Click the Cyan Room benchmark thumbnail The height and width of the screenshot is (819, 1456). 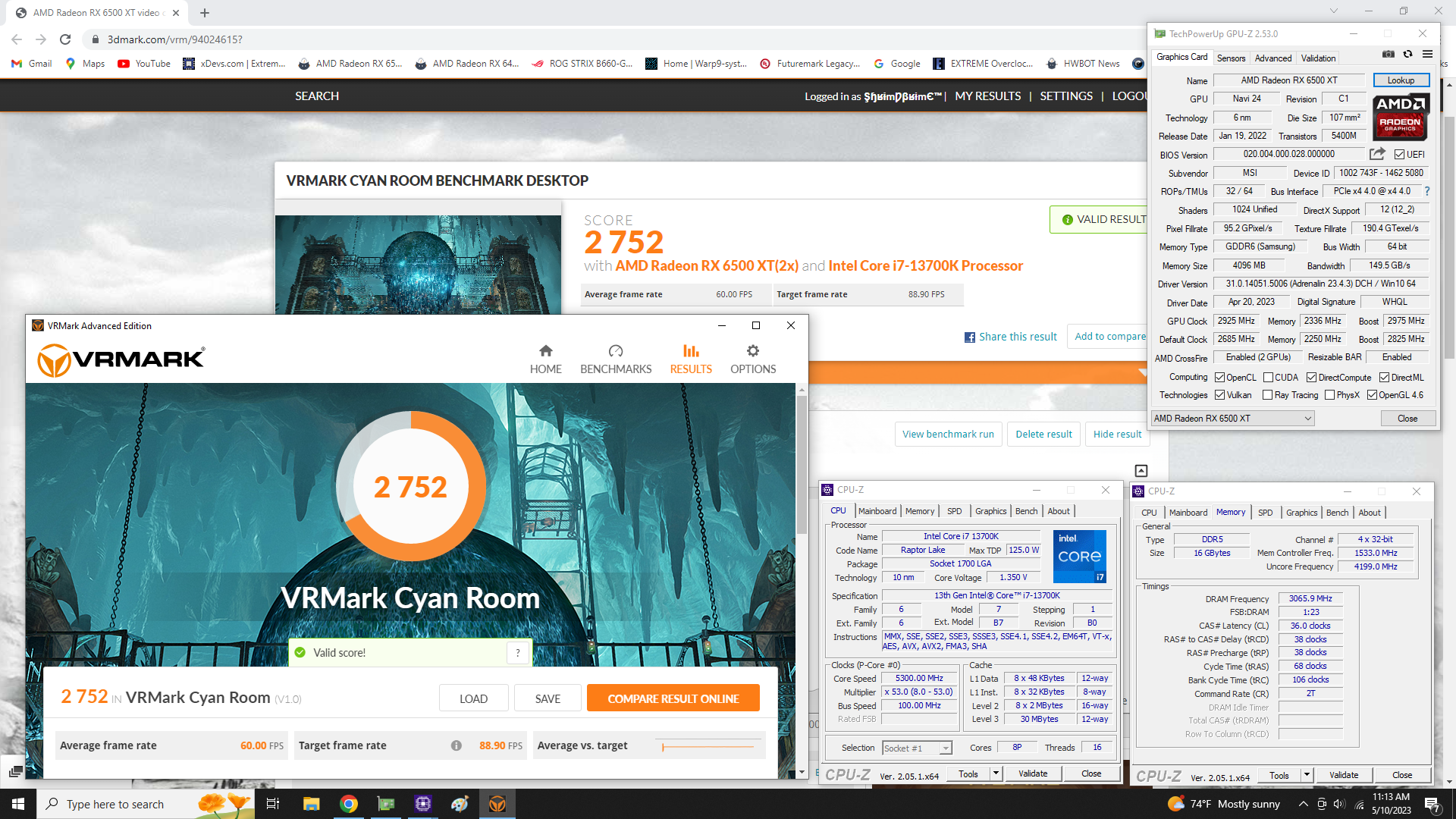click(418, 264)
